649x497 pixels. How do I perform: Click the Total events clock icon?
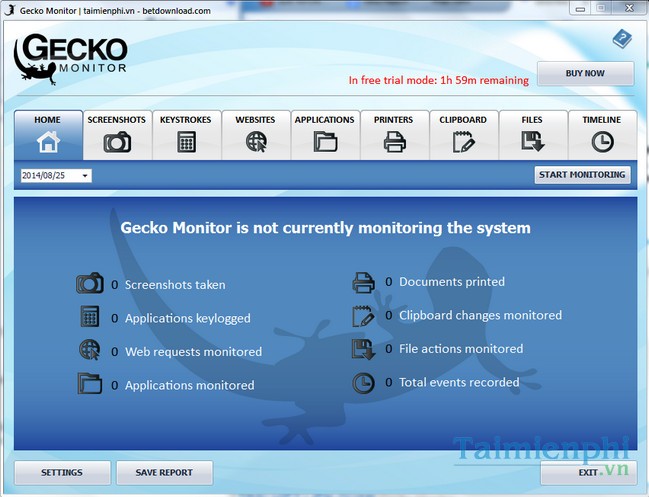(x=363, y=383)
